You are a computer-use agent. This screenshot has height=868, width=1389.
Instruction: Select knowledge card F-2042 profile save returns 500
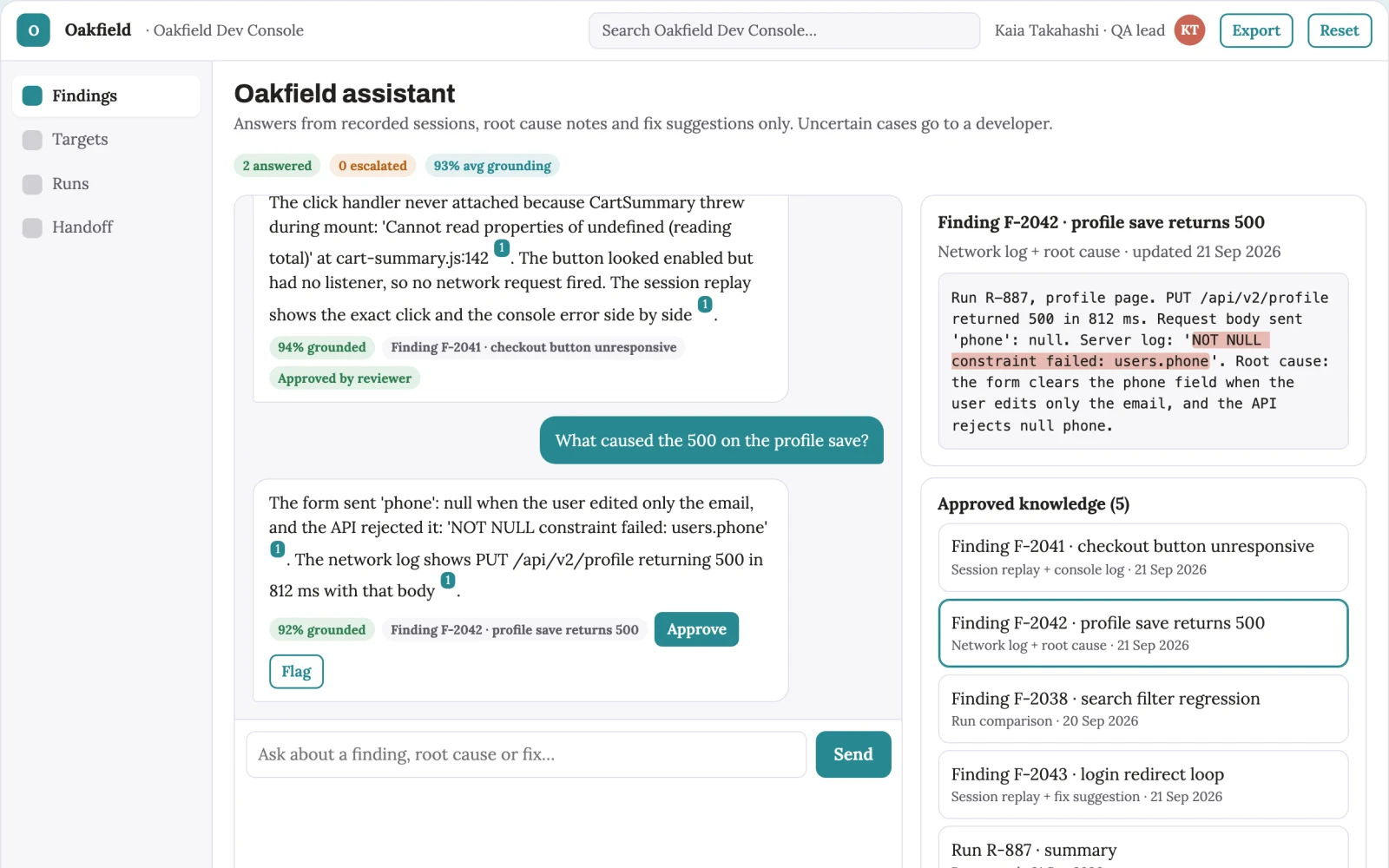[1142, 634]
